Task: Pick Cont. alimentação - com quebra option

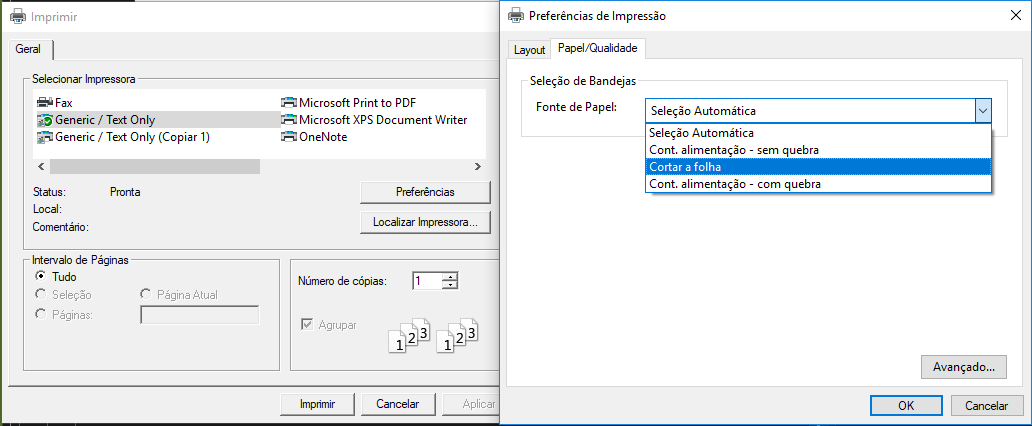Action: point(818,184)
